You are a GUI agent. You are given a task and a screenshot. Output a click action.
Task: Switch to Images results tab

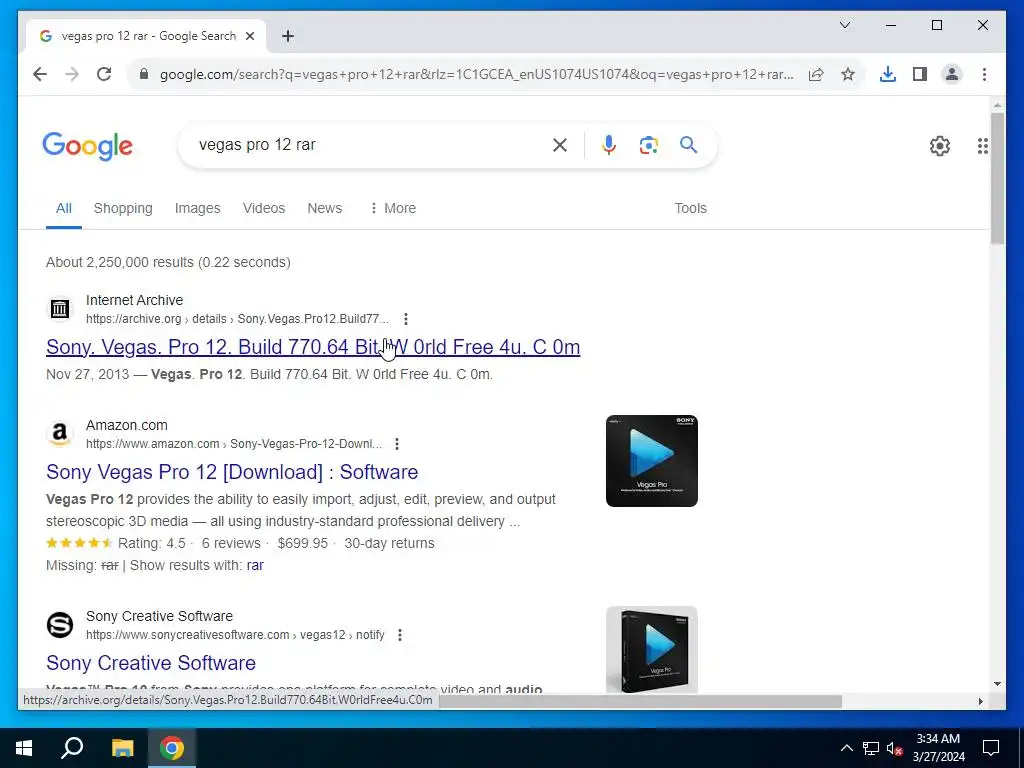pyautogui.click(x=197, y=208)
